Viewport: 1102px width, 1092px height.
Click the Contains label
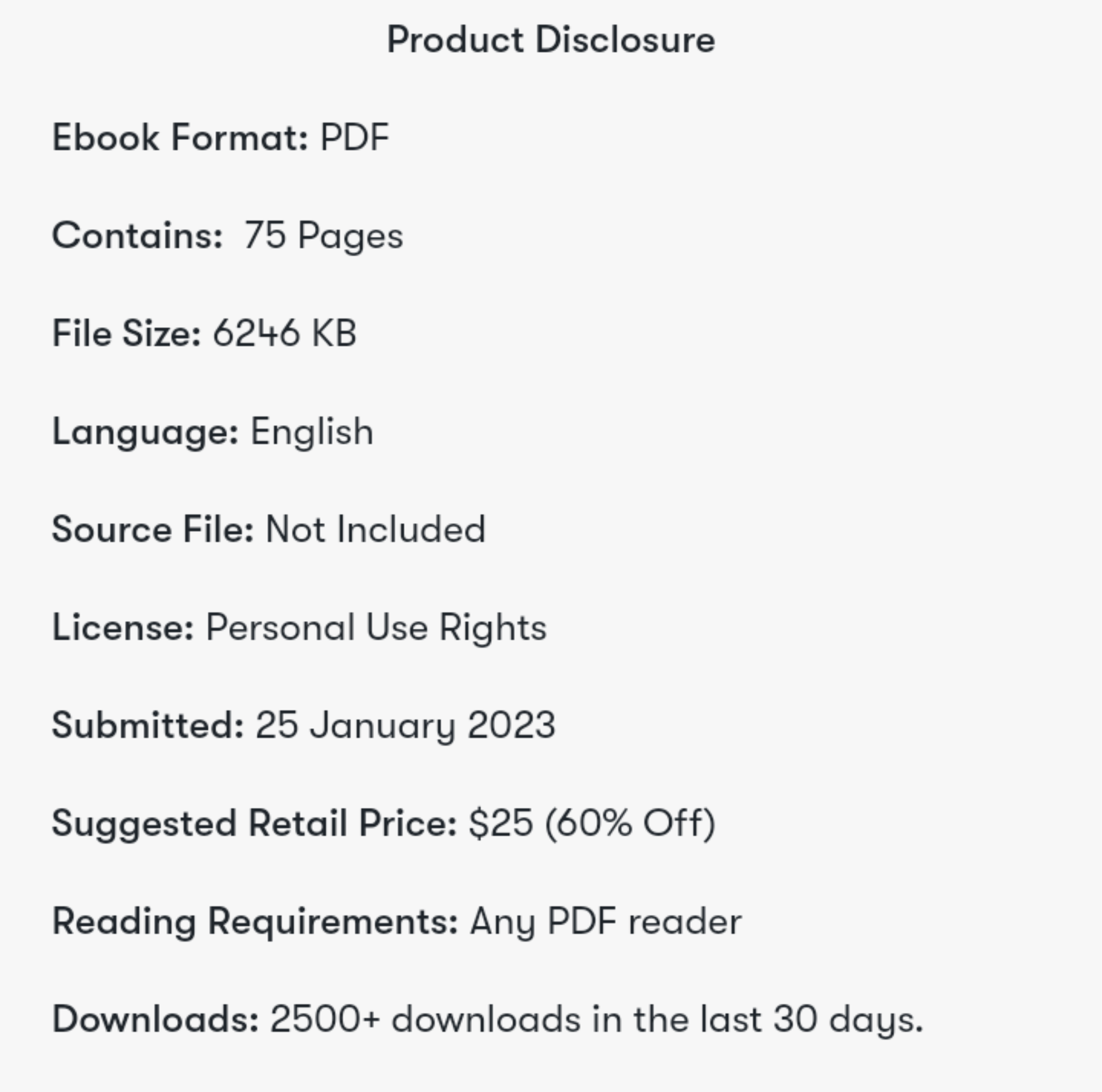(x=137, y=236)
